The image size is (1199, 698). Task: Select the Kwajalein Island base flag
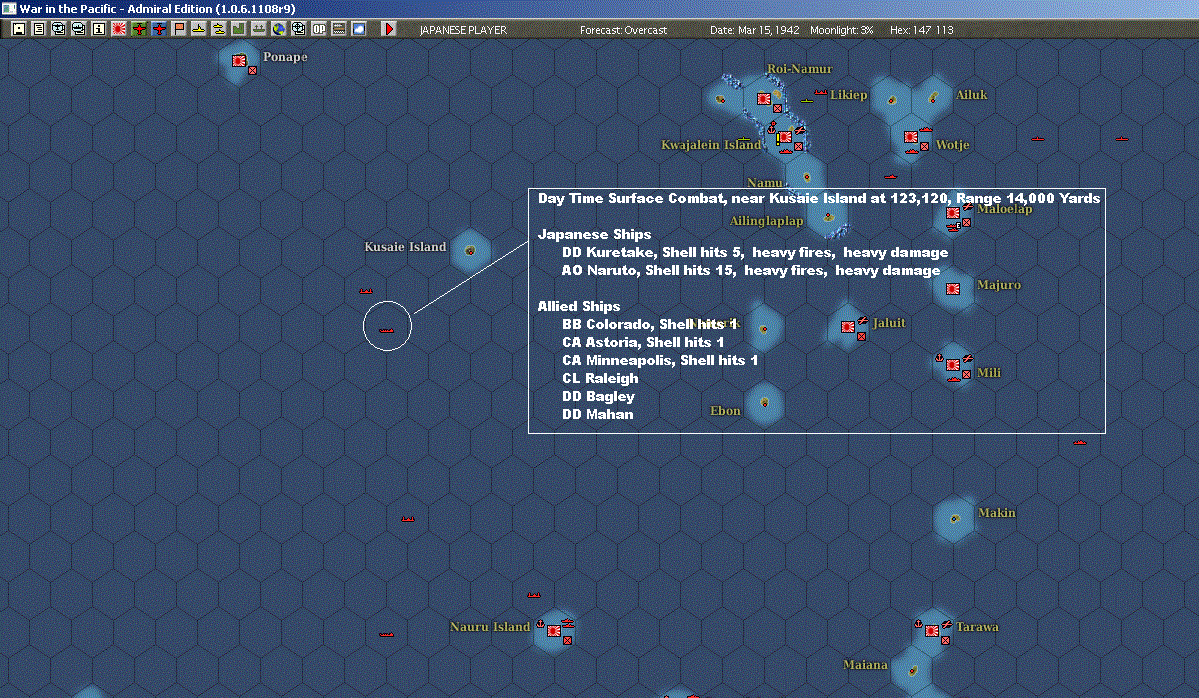pyautogui.click(x=785, y=138)
